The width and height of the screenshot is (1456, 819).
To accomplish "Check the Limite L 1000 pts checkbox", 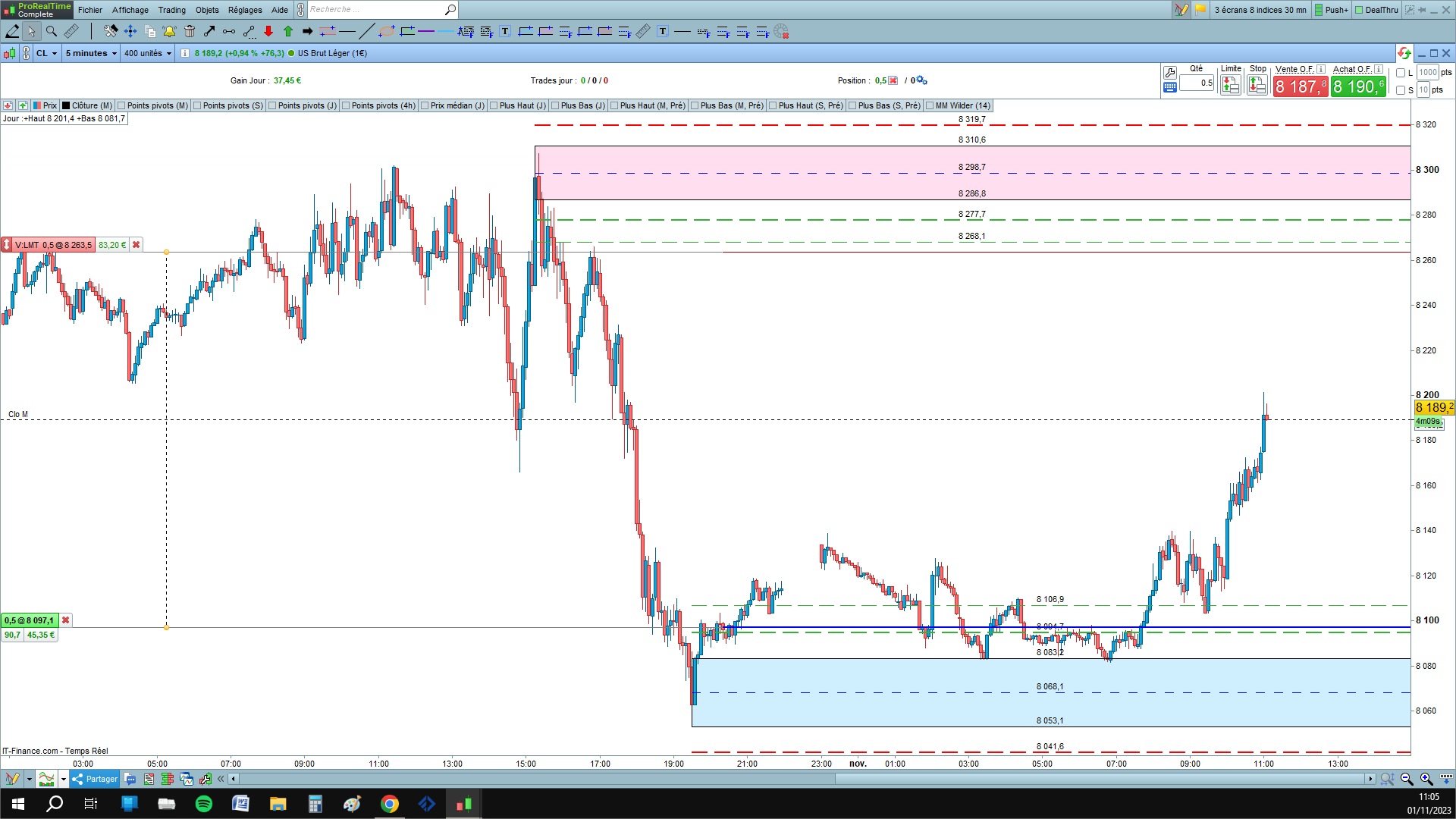I will [x=1401, y=73].
